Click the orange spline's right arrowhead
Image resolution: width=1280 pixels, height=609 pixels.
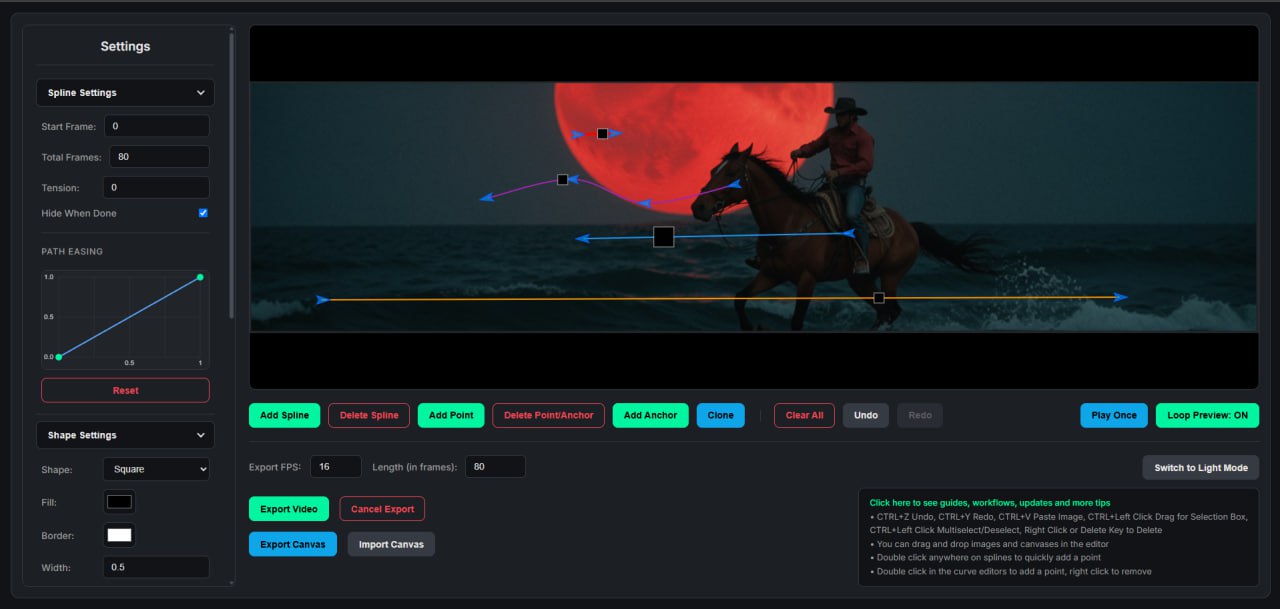(1121, 297)
